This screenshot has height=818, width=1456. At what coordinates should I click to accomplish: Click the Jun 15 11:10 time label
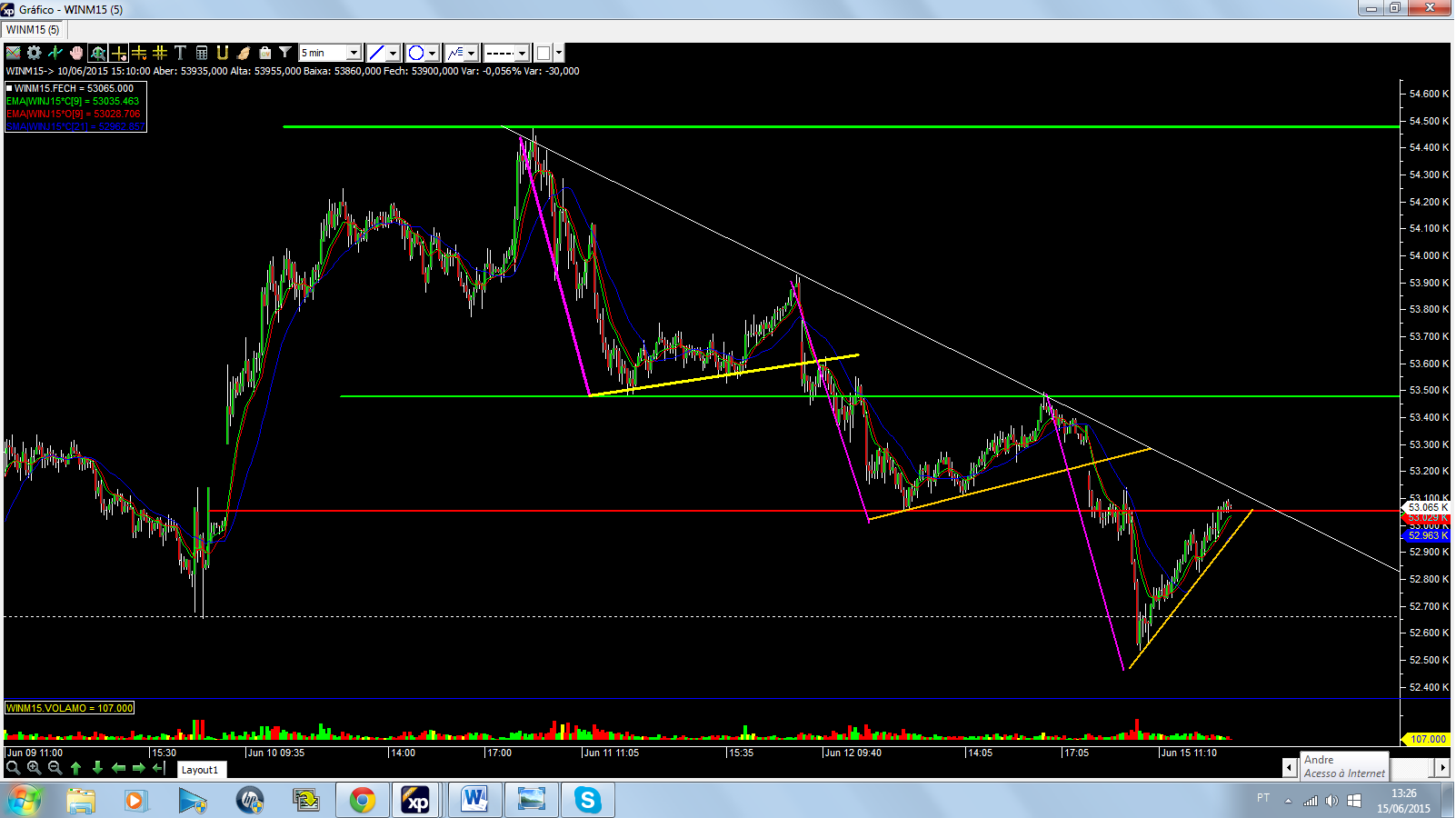1189,753
